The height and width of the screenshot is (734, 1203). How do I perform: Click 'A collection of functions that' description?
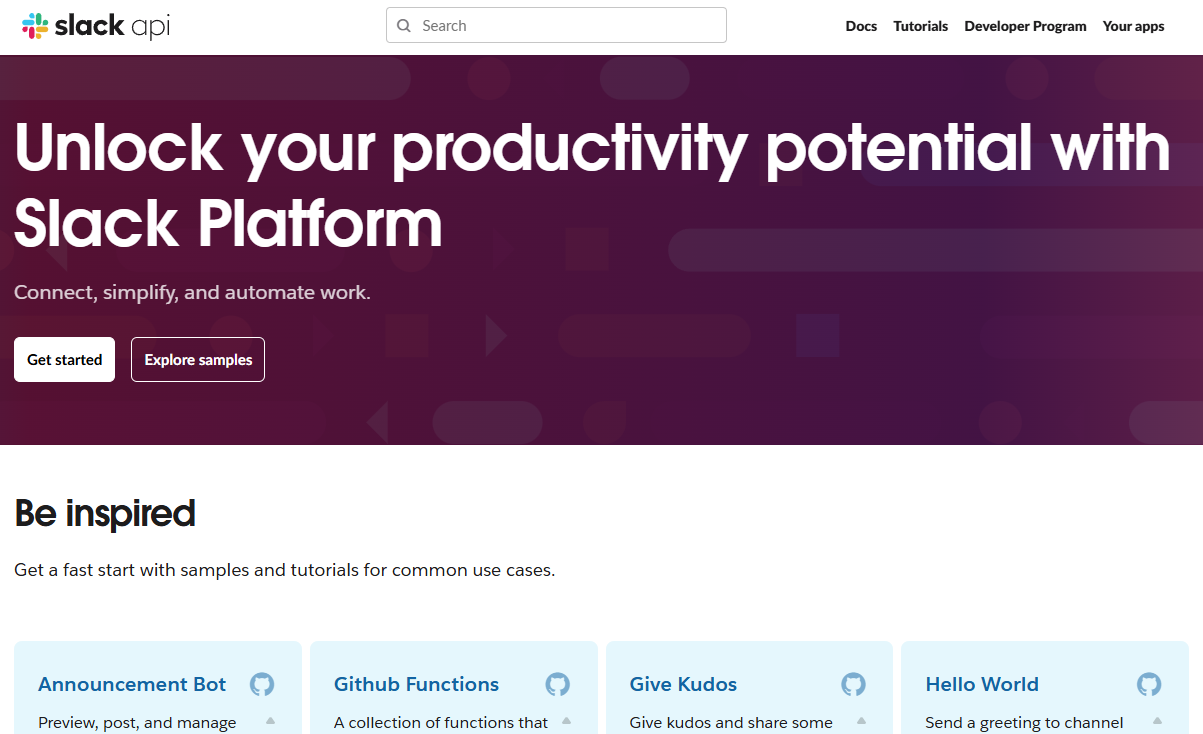[x=441, y=722]
